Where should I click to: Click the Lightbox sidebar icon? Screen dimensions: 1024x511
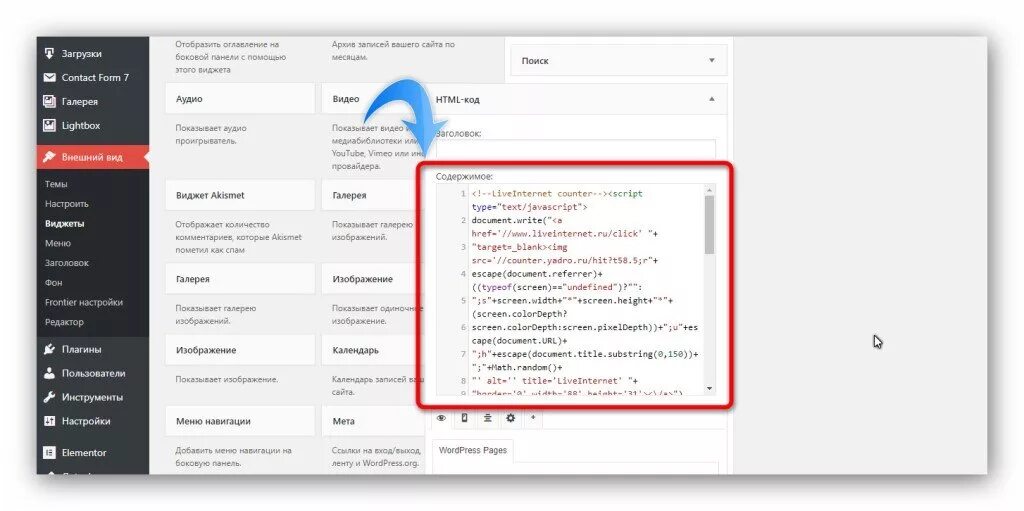coord(49,125)
